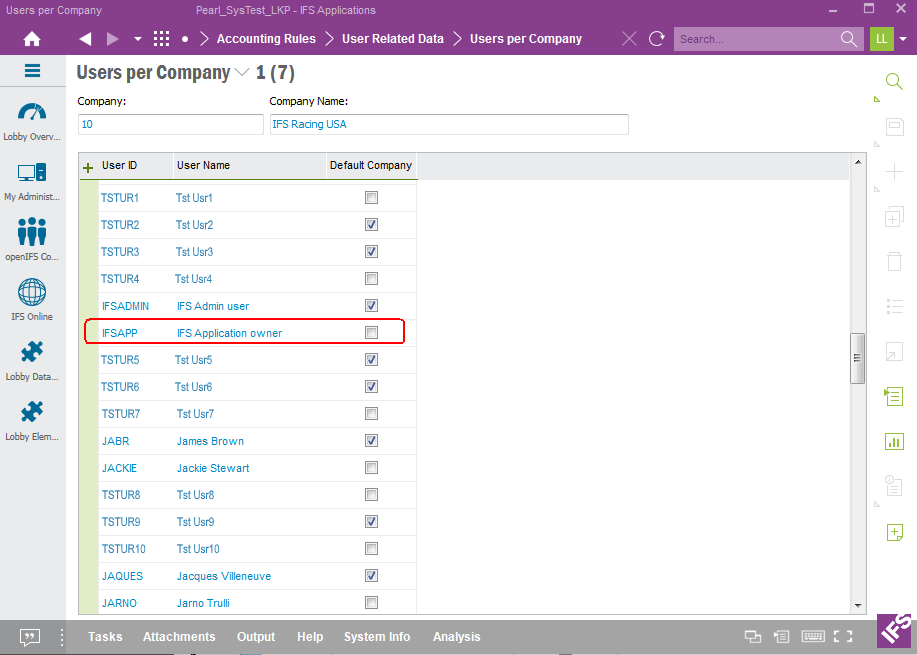Click the scroll down arrow of the table
The image size is (917, 655).
pyautogui.click(x=858, y=605)
